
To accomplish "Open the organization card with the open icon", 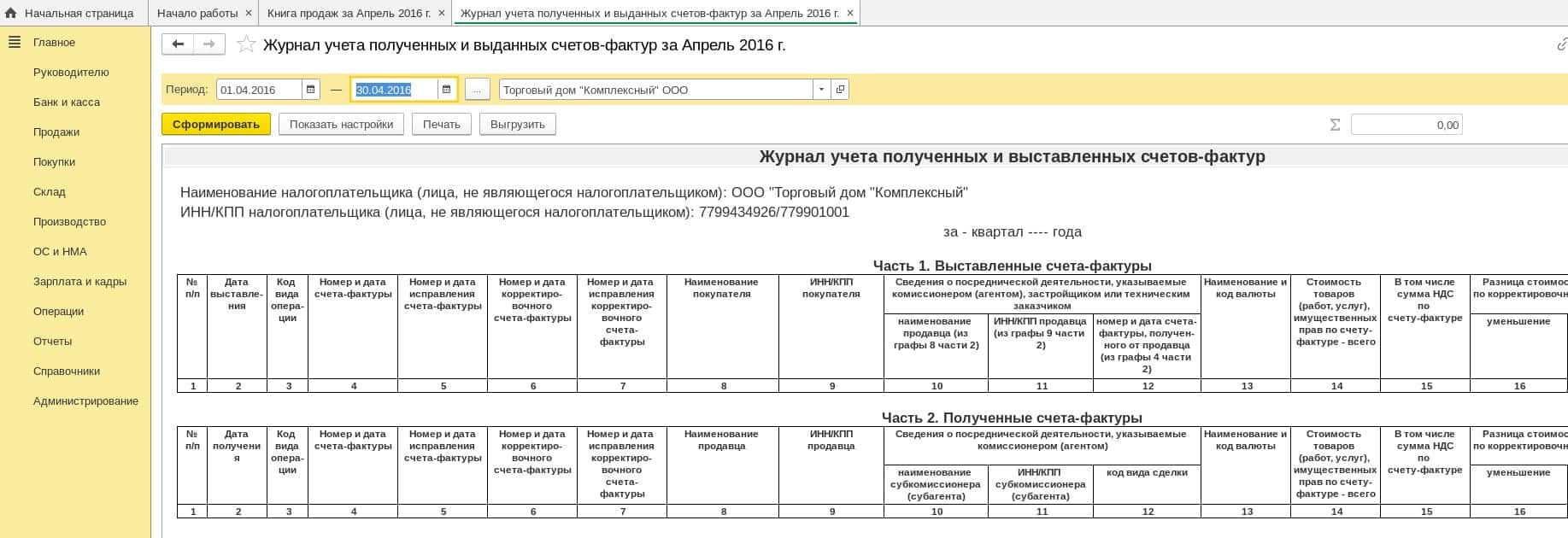I will click(840, 90).
